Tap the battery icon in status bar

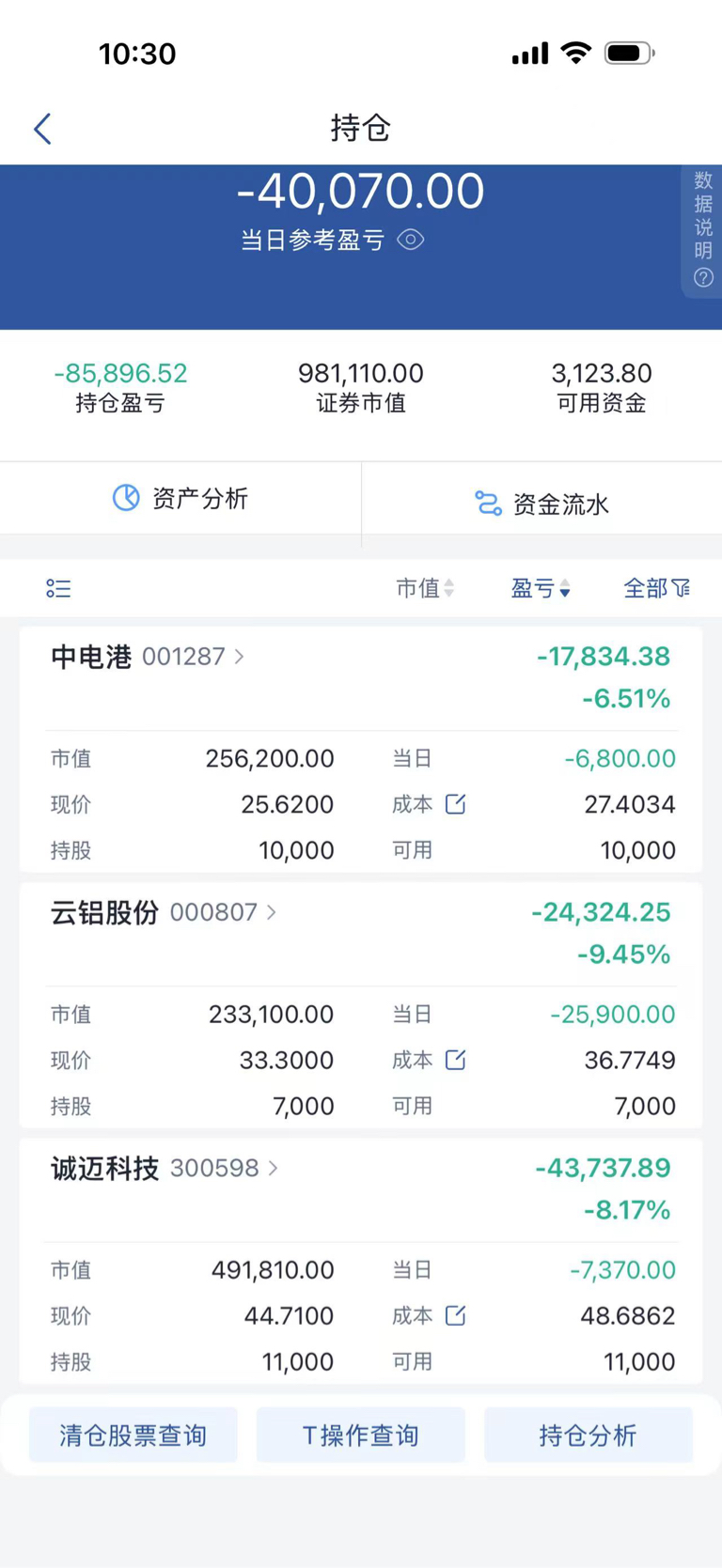coord(629,54)
